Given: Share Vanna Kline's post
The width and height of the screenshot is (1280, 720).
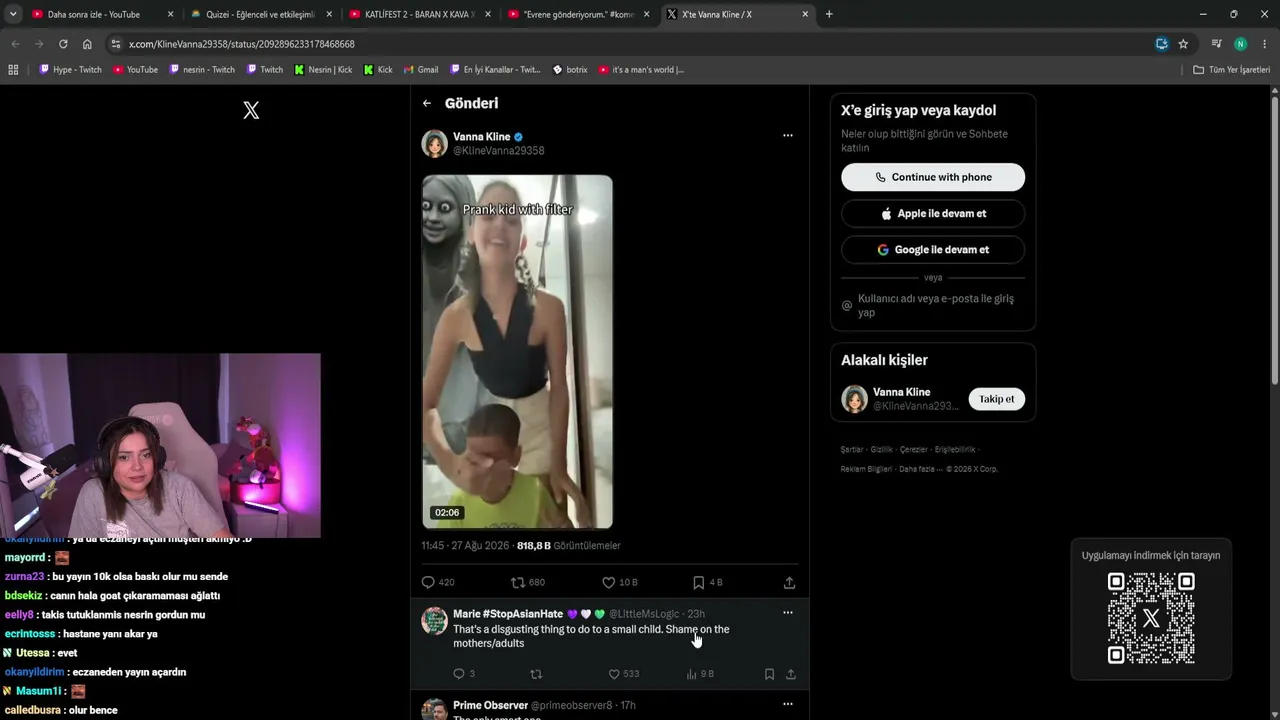Looking at the screenshot, I should click(x=789, y=582).
